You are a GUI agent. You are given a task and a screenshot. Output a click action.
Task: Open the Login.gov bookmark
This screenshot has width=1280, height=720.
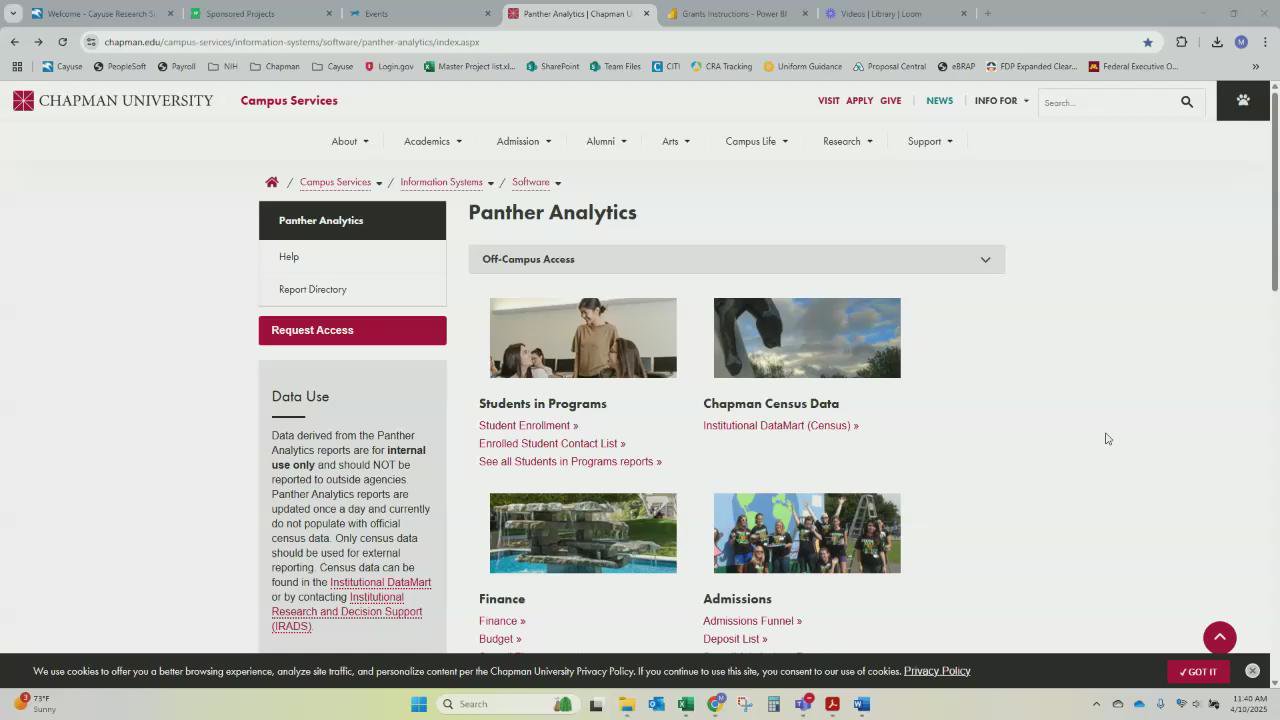click(389, 67)
